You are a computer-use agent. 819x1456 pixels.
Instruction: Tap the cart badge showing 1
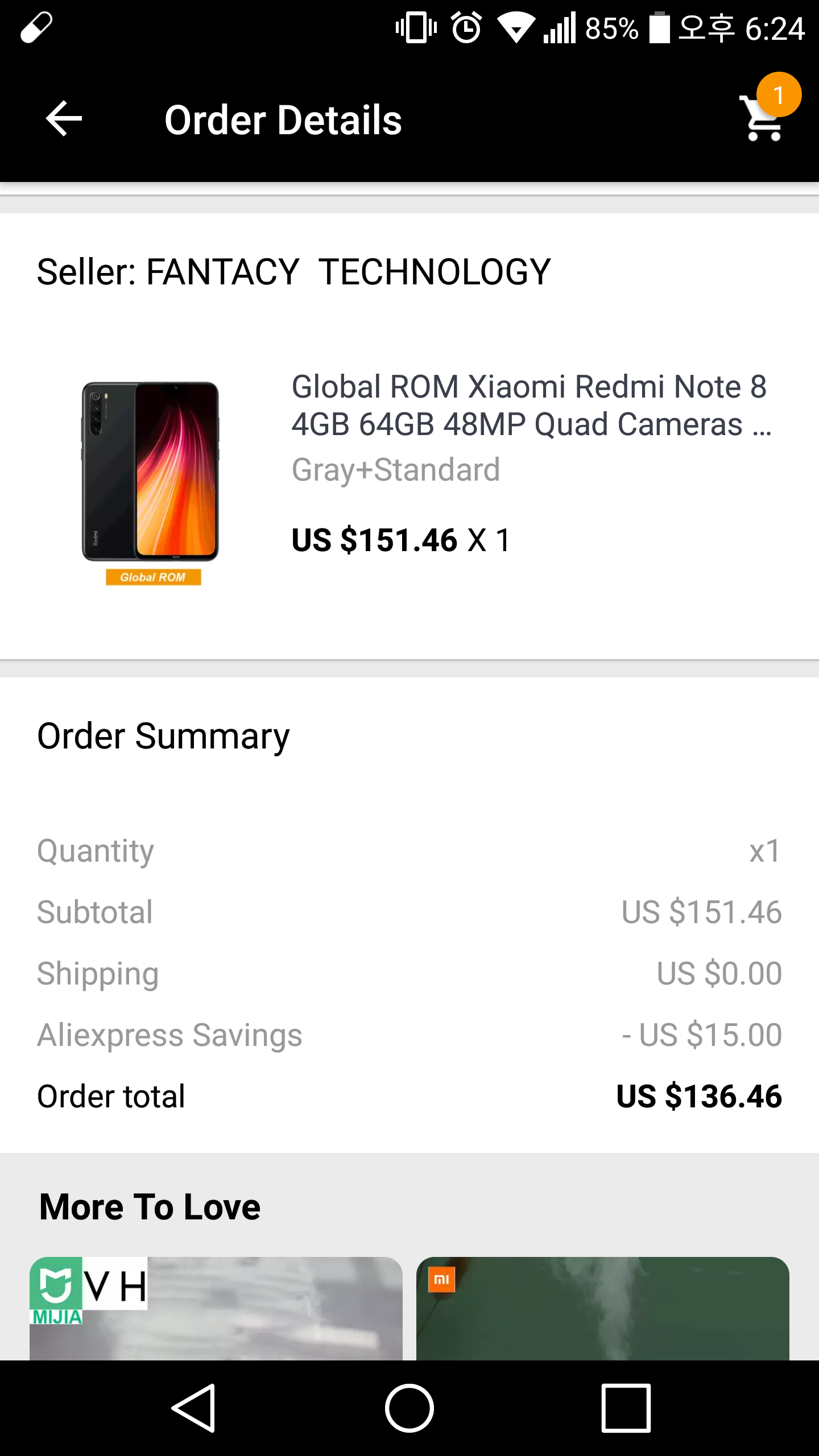[779, 94]
